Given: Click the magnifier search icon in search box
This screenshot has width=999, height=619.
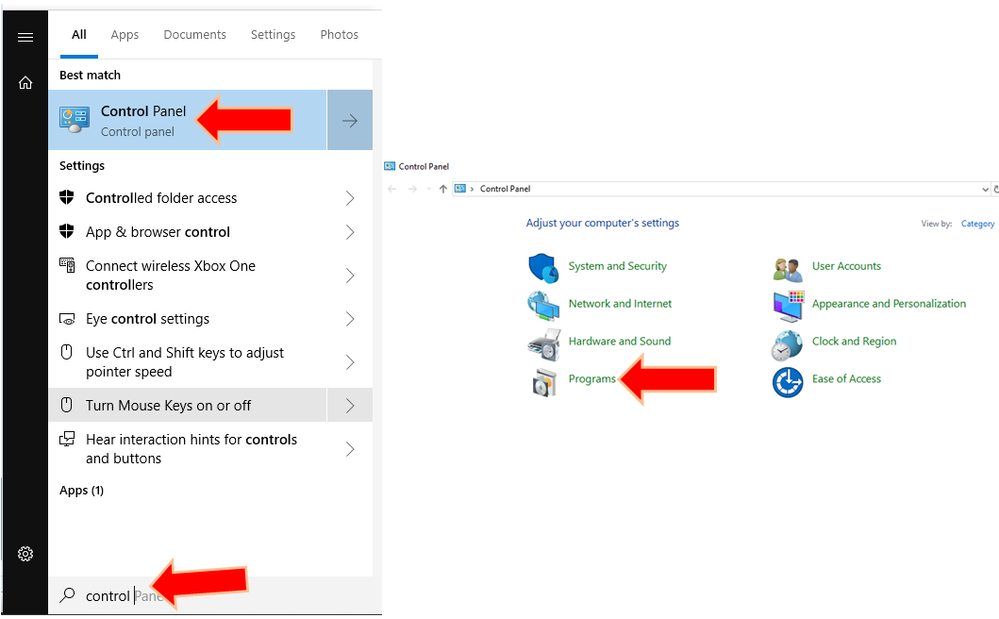Looking at the screenshot, I should (67, 595).
